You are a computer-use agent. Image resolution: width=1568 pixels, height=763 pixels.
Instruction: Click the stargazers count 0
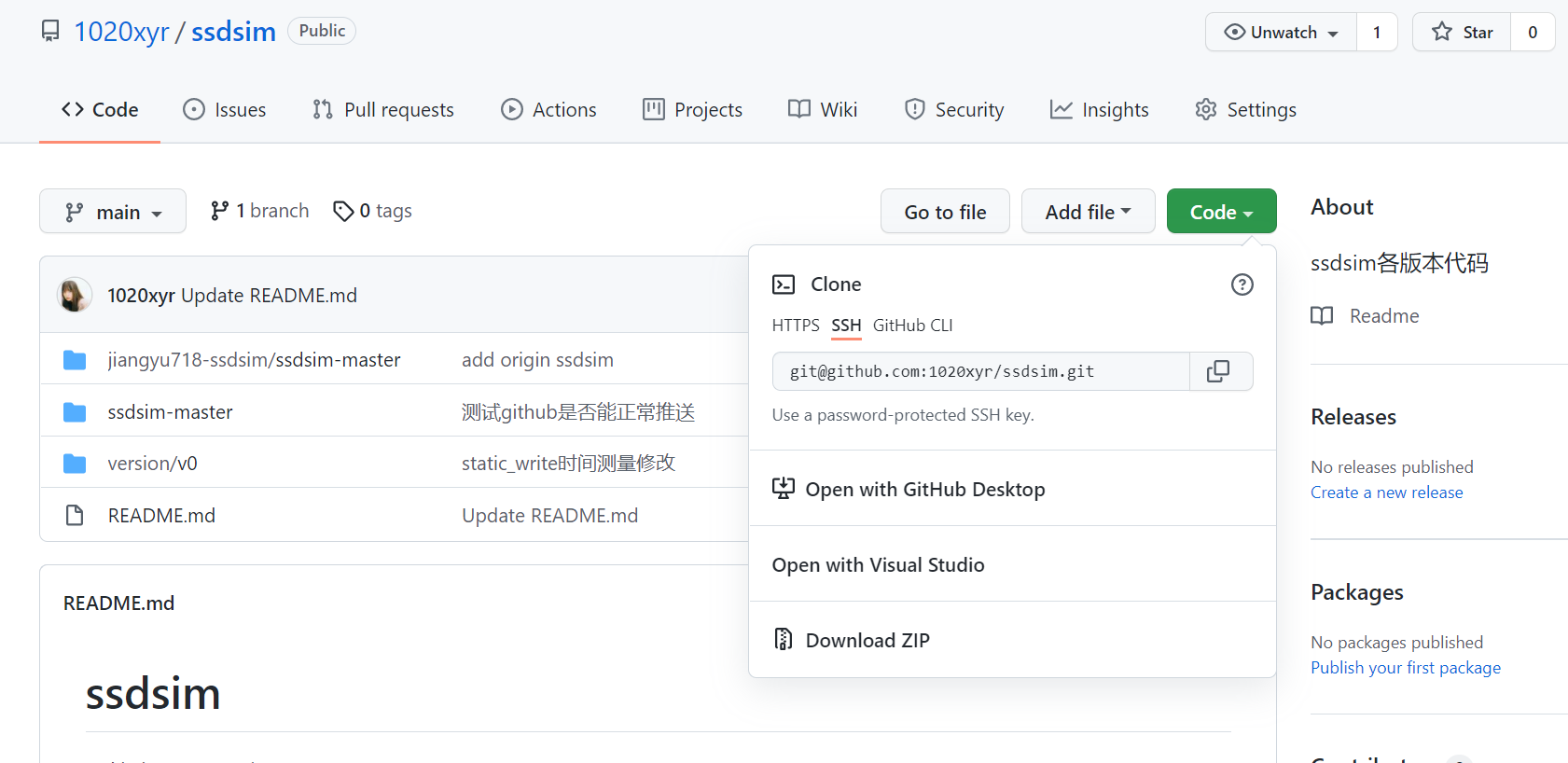(x=1533, y=32)
